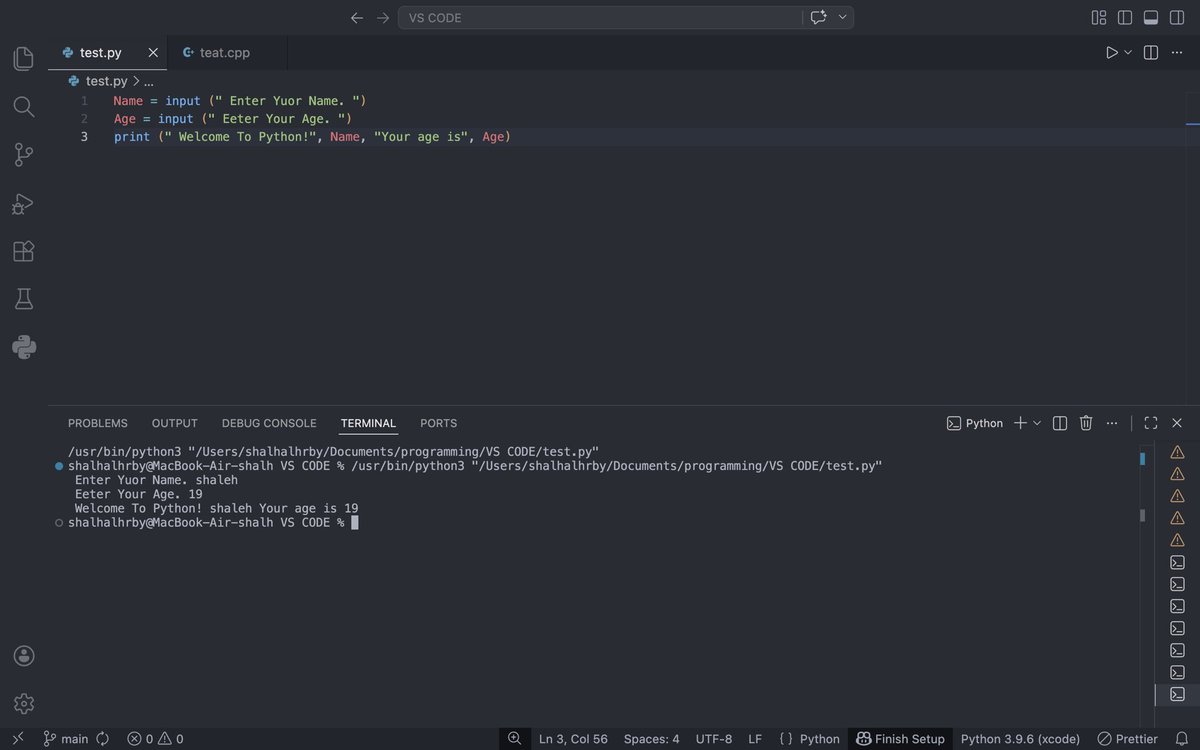Open the run options dropdown arrow

1128,53
